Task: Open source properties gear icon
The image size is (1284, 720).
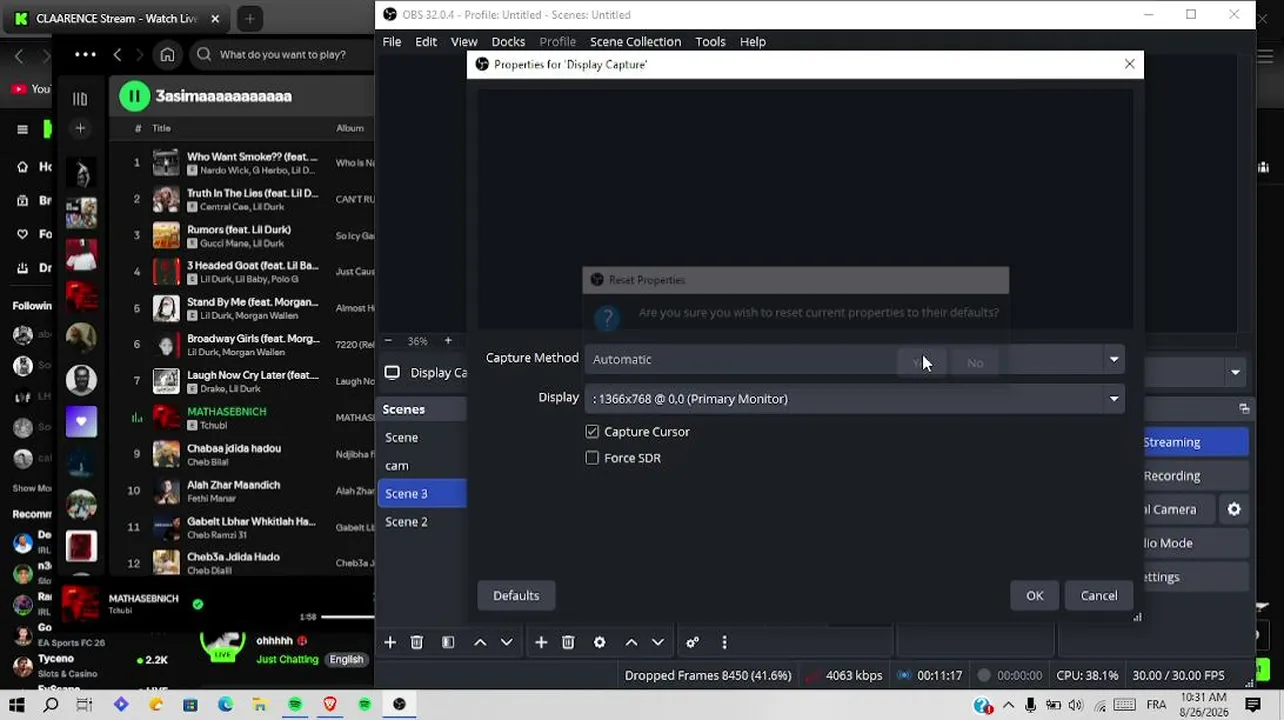Action: (x=600, y=643)
